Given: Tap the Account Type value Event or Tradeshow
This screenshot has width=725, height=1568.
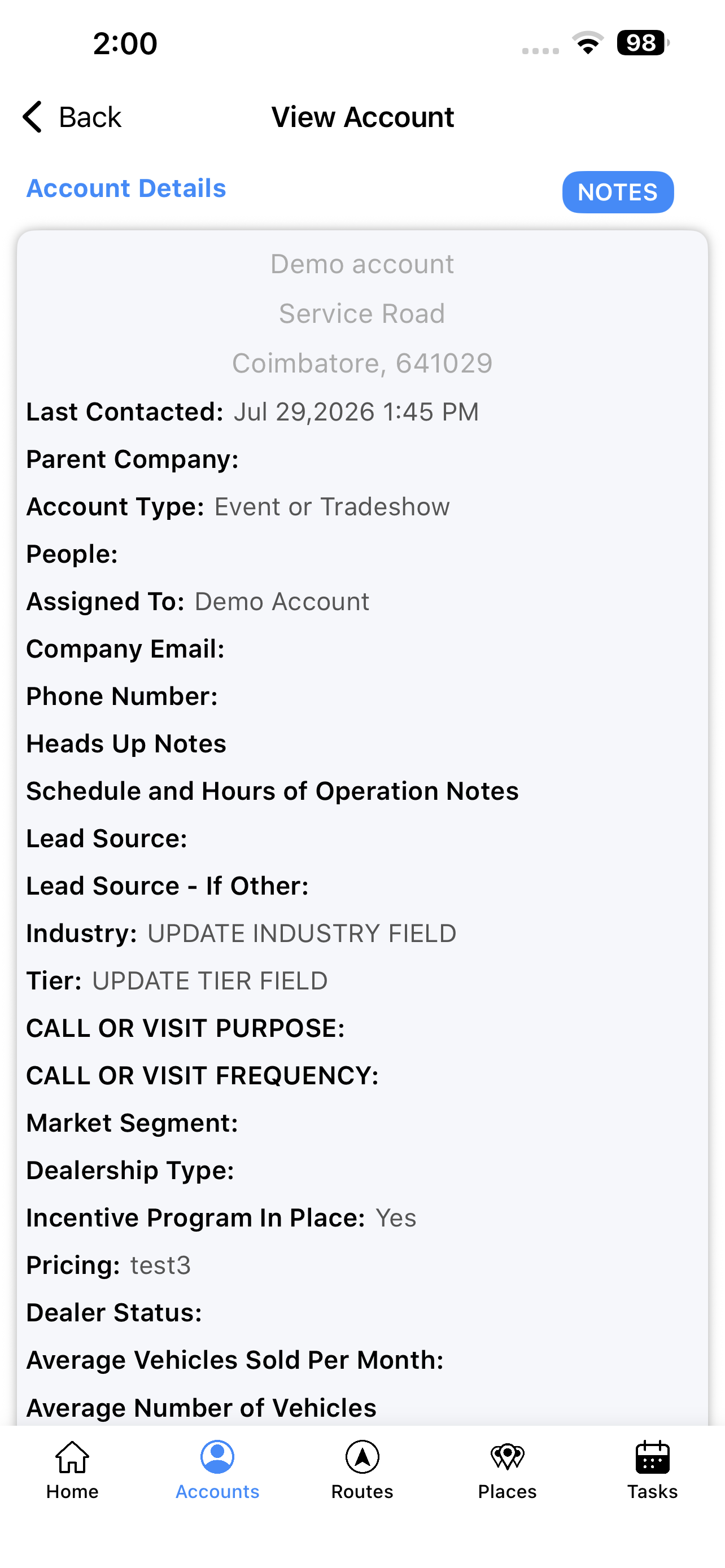Looking at the screenshot, I should pos(332,507).
